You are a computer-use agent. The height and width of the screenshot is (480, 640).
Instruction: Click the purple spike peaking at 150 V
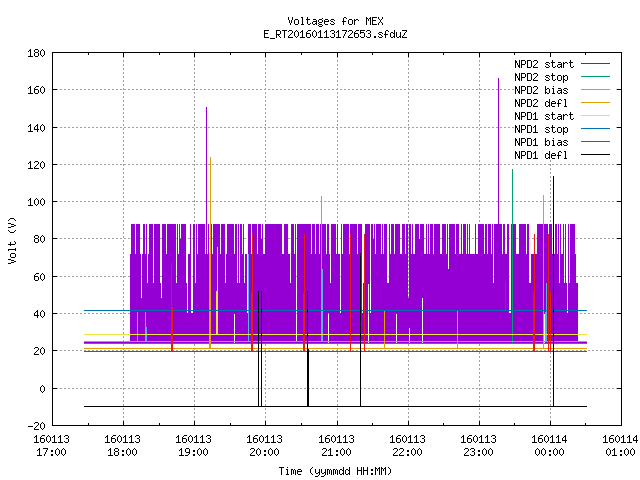click(207, 165)
